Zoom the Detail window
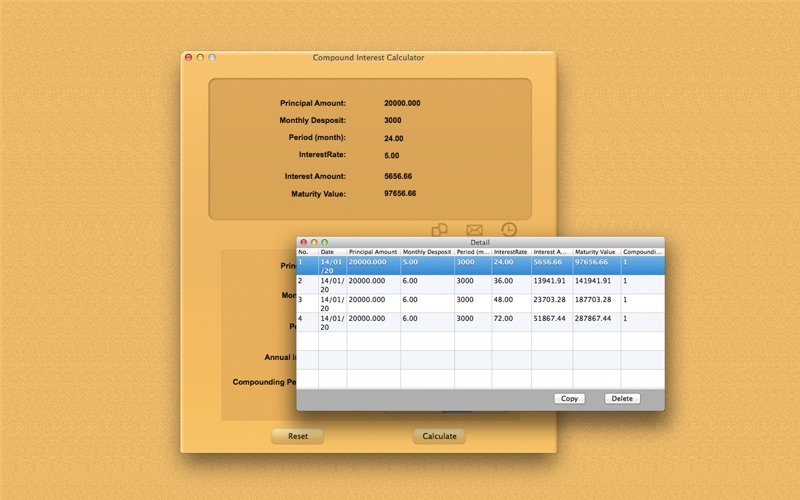Viewport: 800px width, 500px height. (x=324, y=242)
